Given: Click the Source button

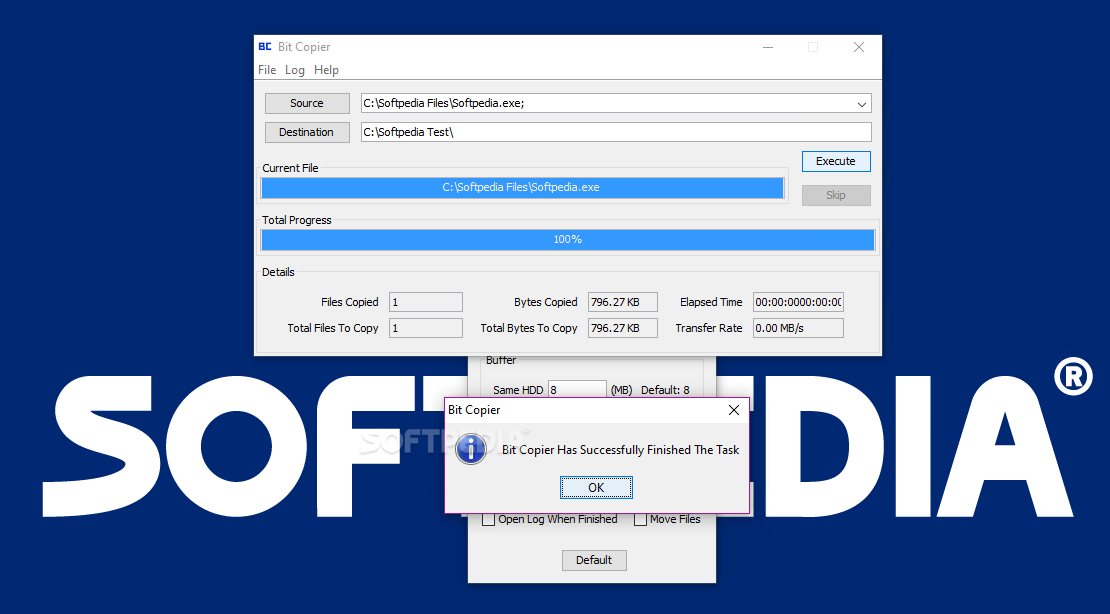Looking at the screenshot, I should 307,103.
